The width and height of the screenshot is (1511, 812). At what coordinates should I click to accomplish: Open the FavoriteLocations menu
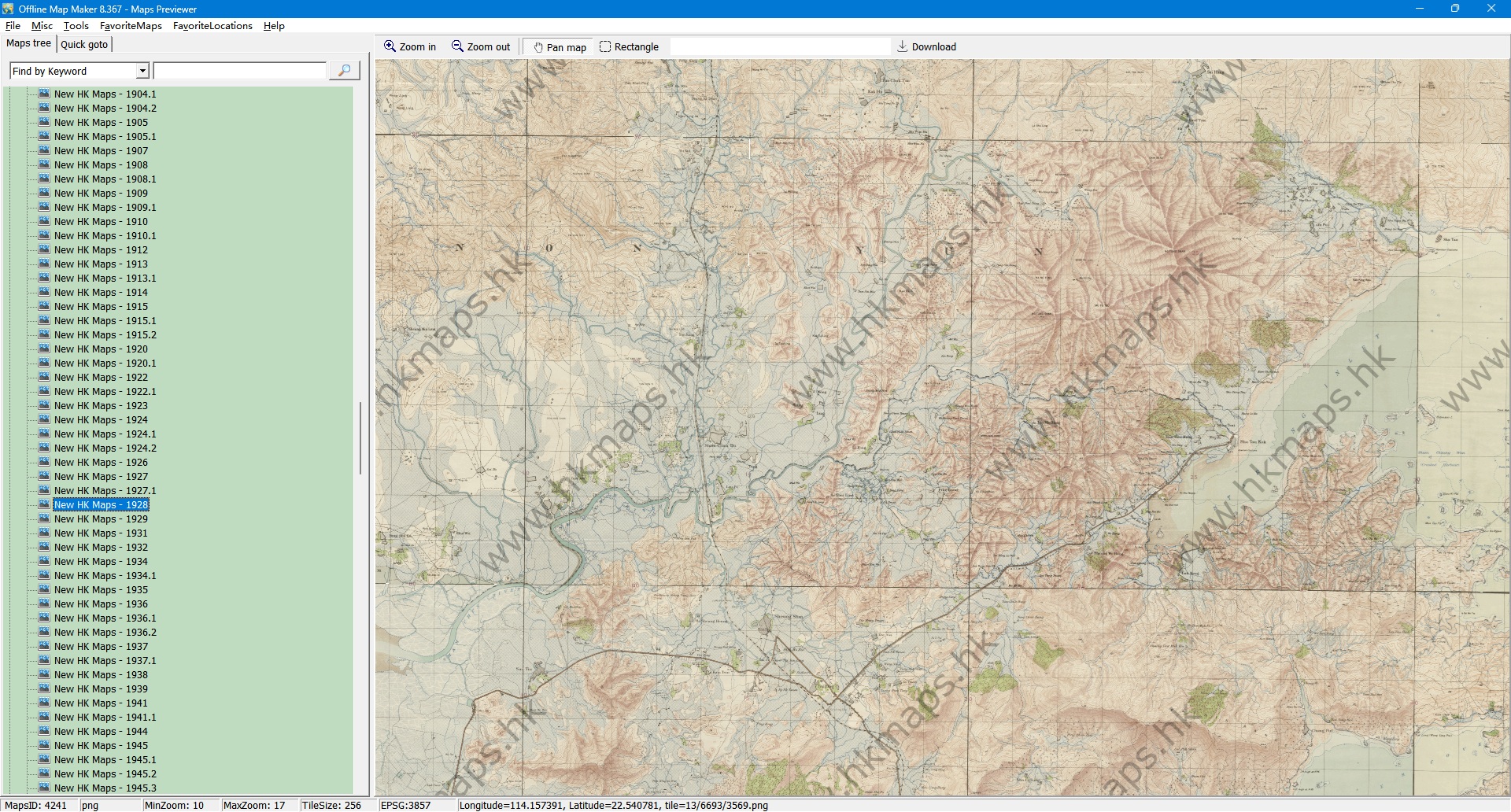(212, 26)
